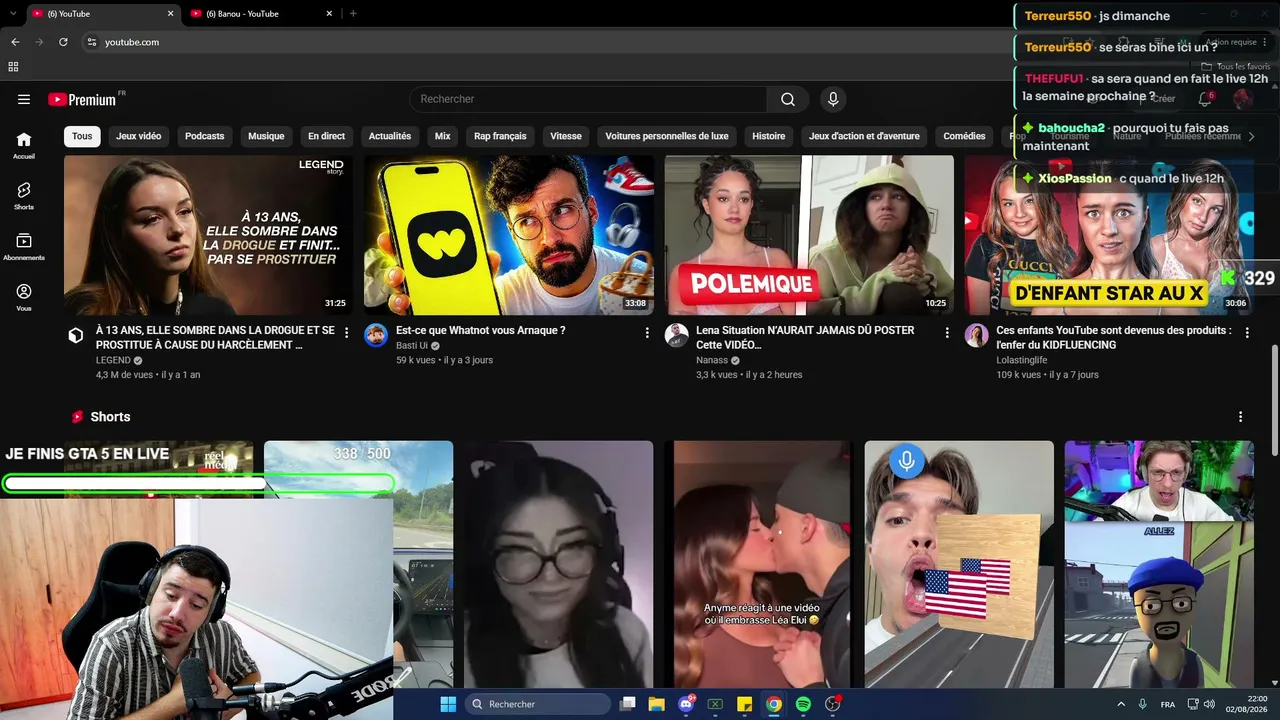The image size is (1280, 720).
Task: Open Discord from the taskbar
Action: point(686,704)
